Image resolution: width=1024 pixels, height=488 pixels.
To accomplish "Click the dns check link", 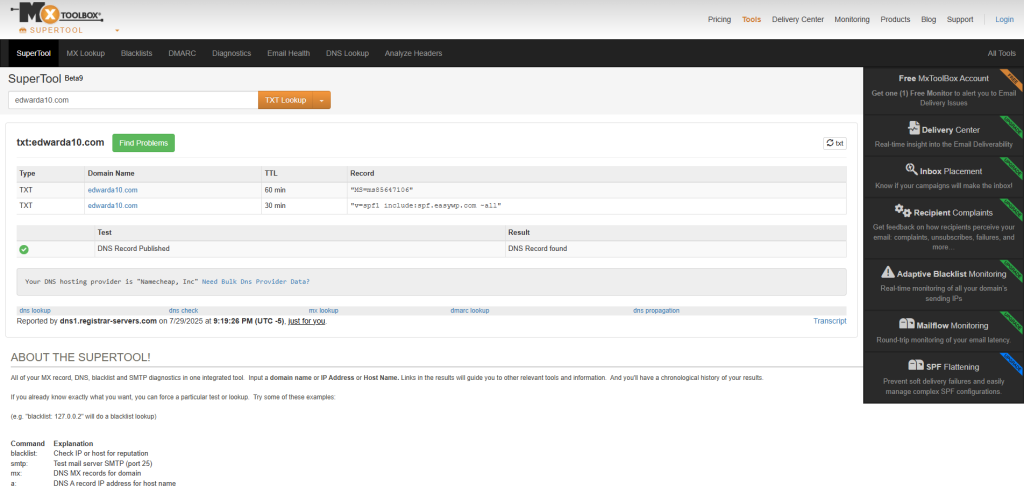I will (x=184, y=310).
